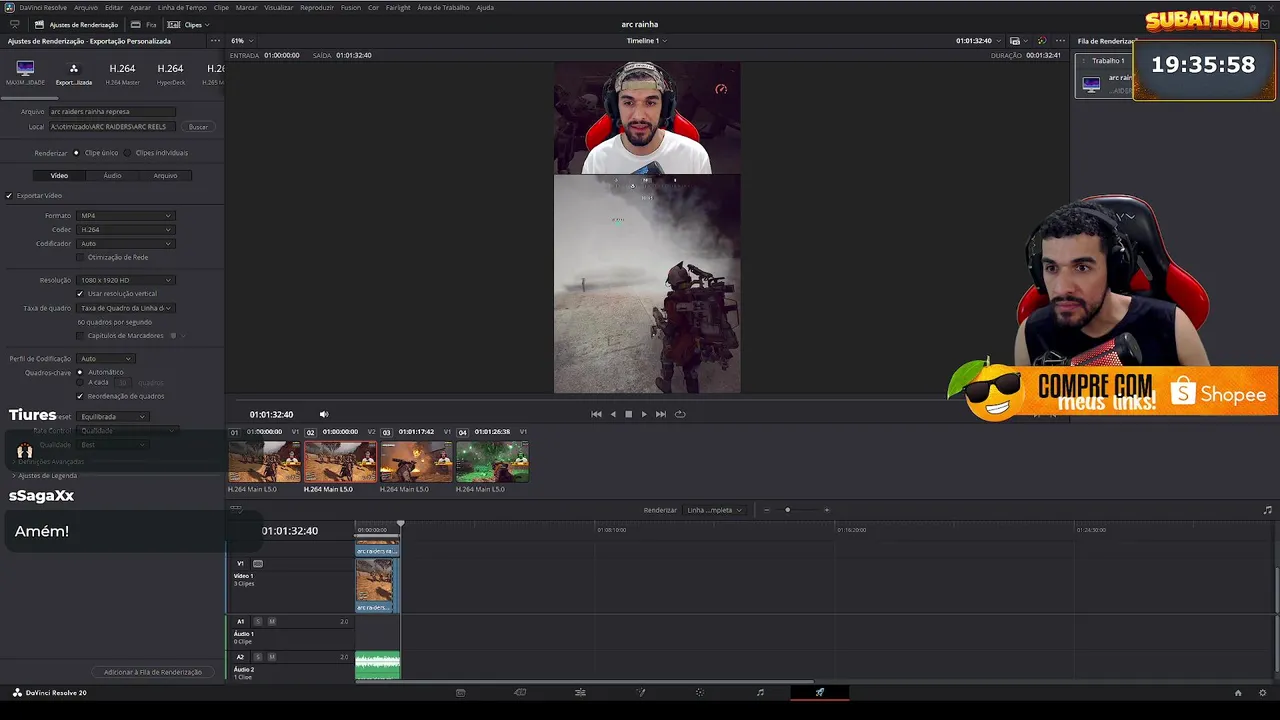Stop playback in the viewer

tap(628, 414)
